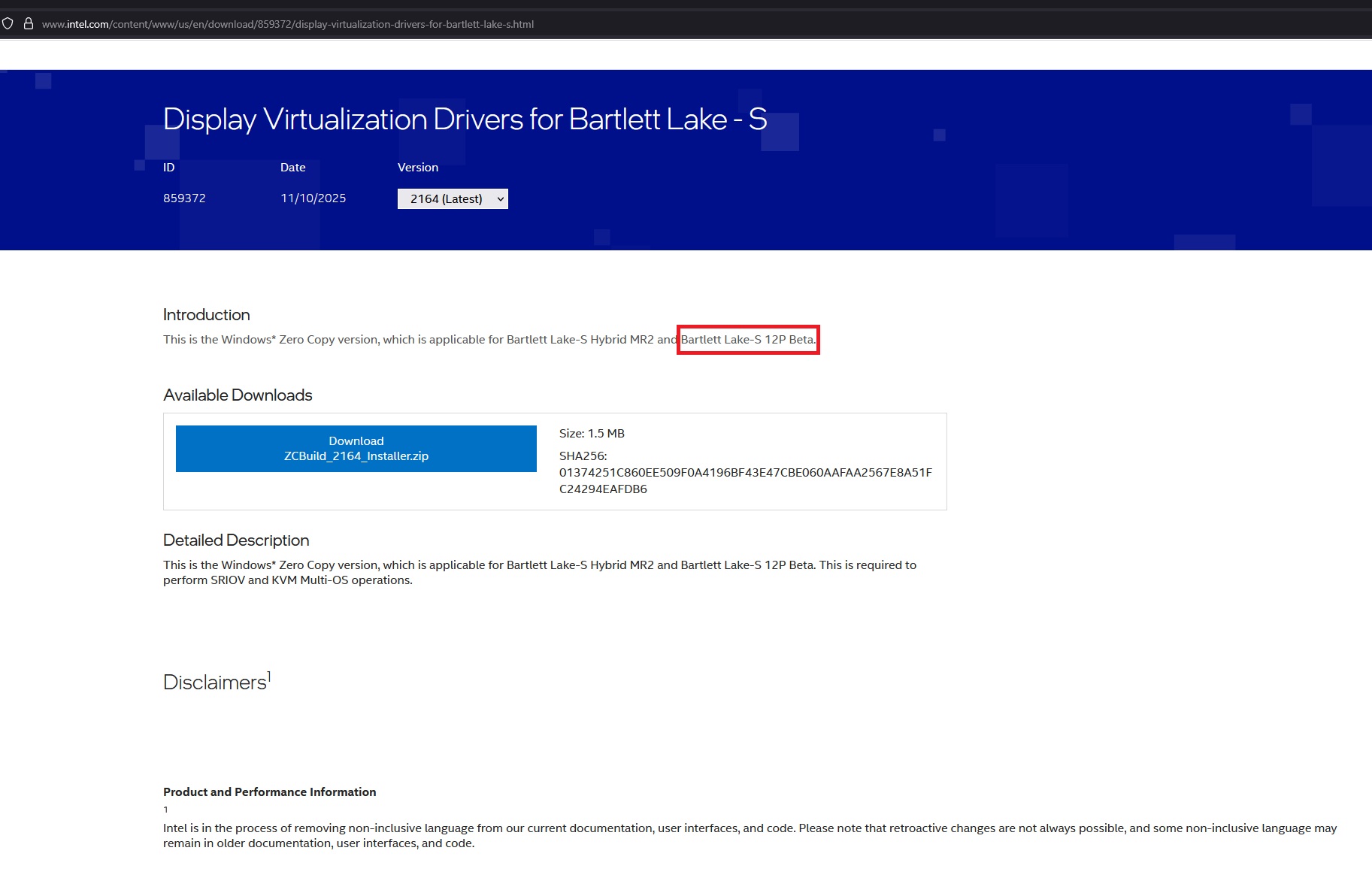
Task: Click the Date label in header
Action: (293, 168)
